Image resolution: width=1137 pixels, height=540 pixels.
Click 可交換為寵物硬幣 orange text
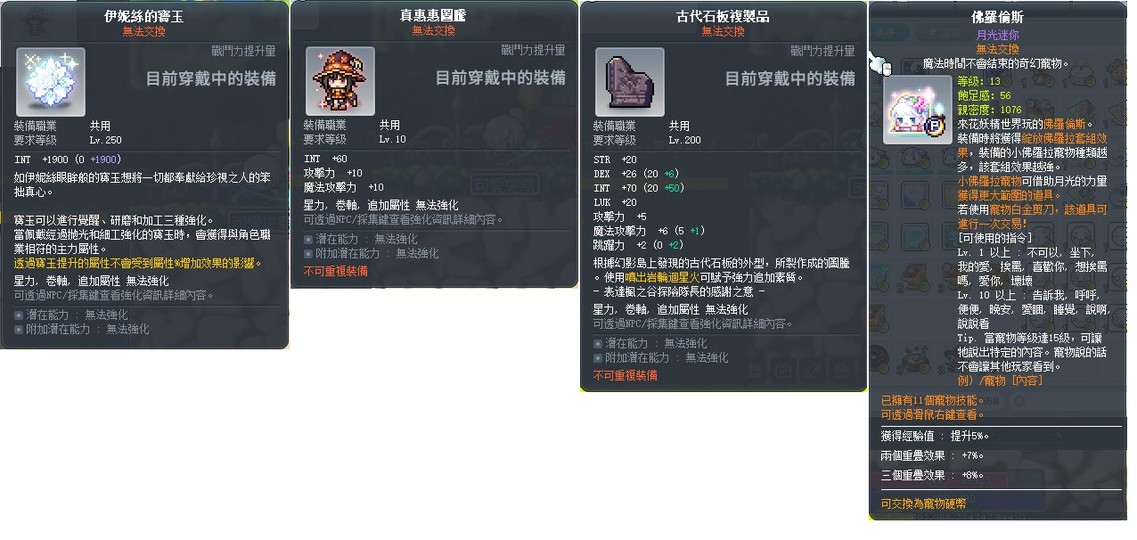point(923,503)
